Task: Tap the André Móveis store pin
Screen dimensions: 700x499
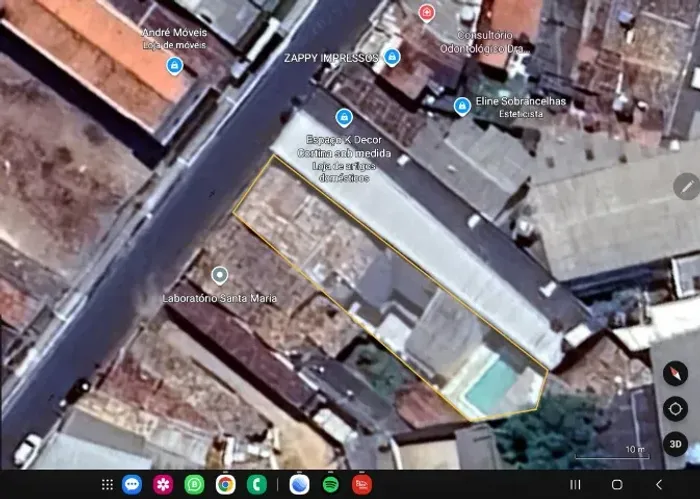Action: 175,66
